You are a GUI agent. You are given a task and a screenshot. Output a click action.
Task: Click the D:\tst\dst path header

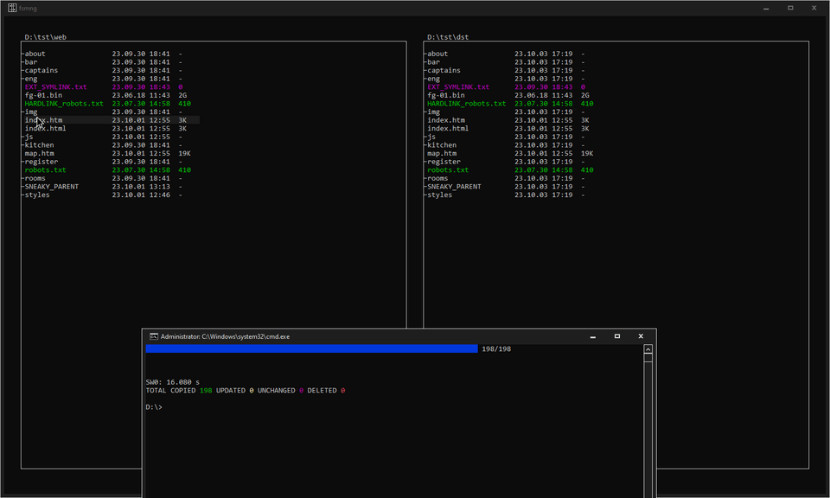click(x=448, y=38)
